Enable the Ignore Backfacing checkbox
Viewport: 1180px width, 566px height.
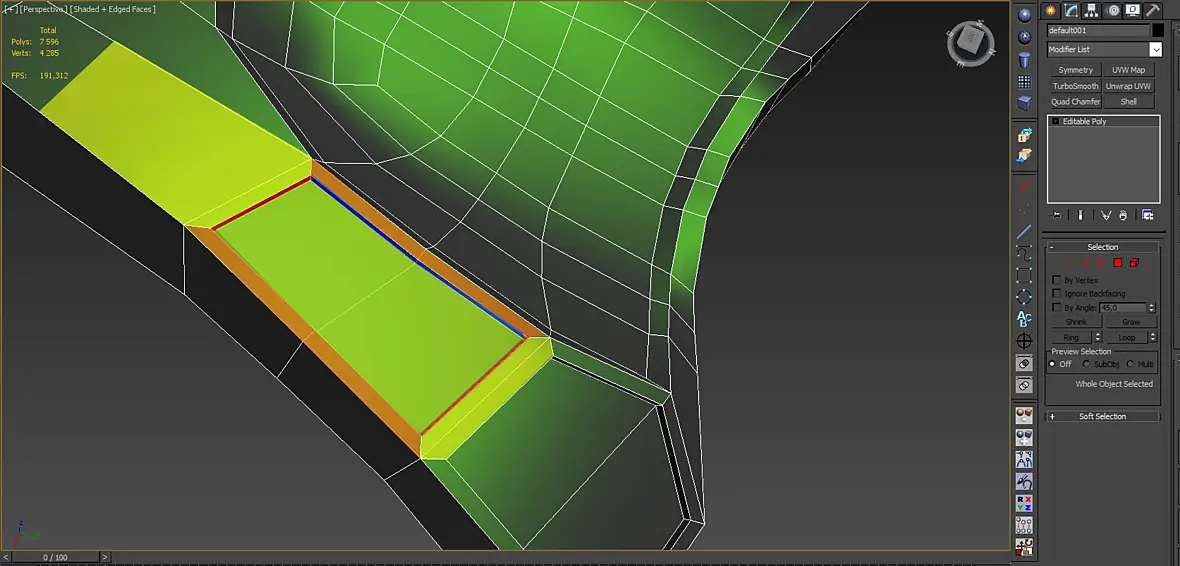(1057, 294)
